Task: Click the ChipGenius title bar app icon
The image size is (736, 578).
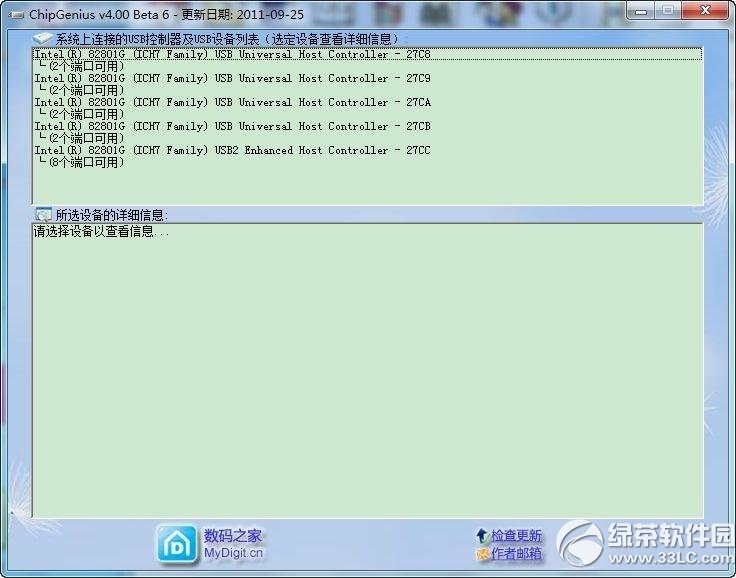Action: tap(17, 15)
